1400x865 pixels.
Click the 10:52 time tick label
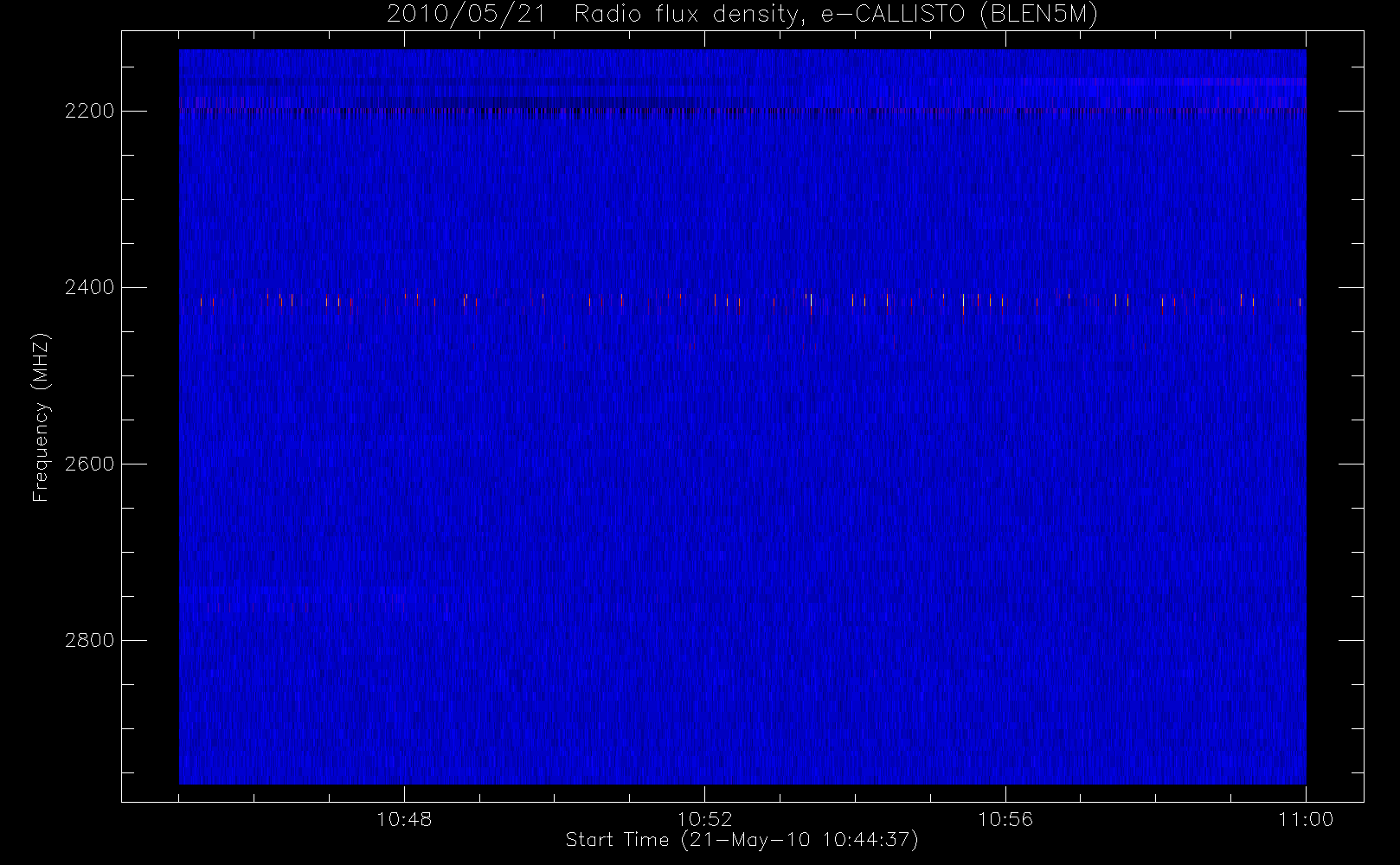click(x=704, y=819)
